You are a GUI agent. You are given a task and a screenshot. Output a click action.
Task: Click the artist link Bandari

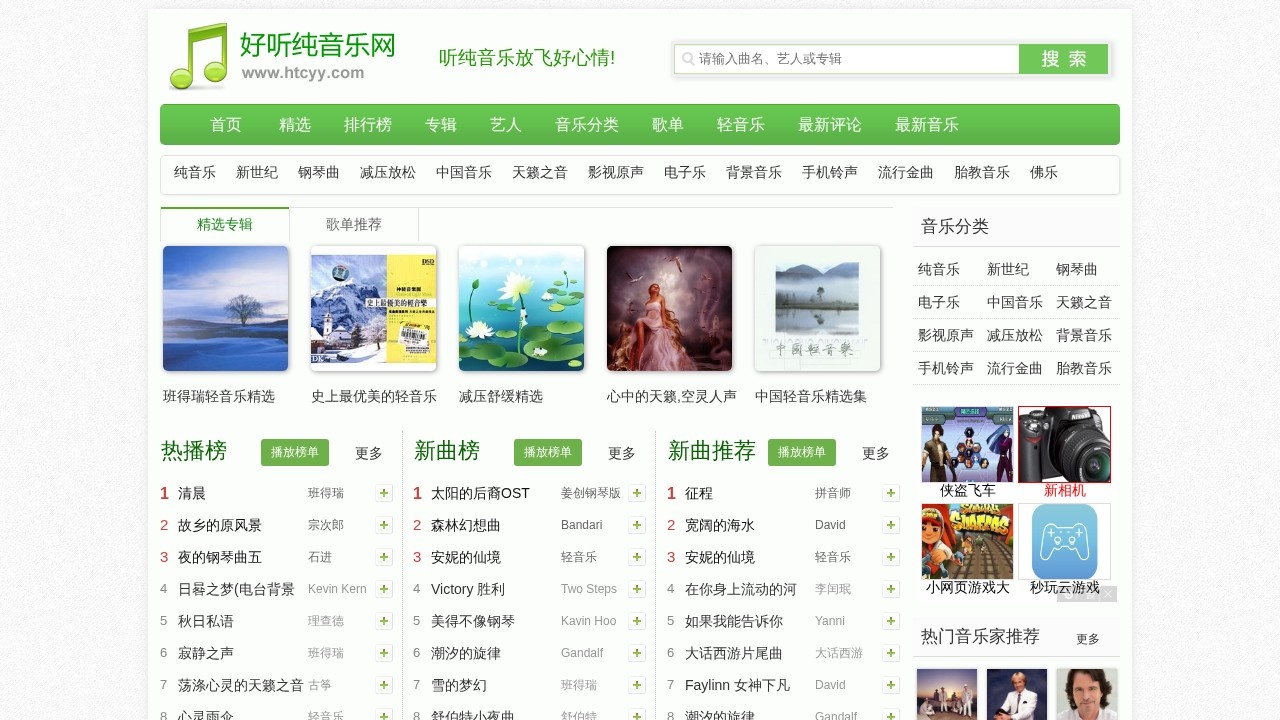point(581,525)
